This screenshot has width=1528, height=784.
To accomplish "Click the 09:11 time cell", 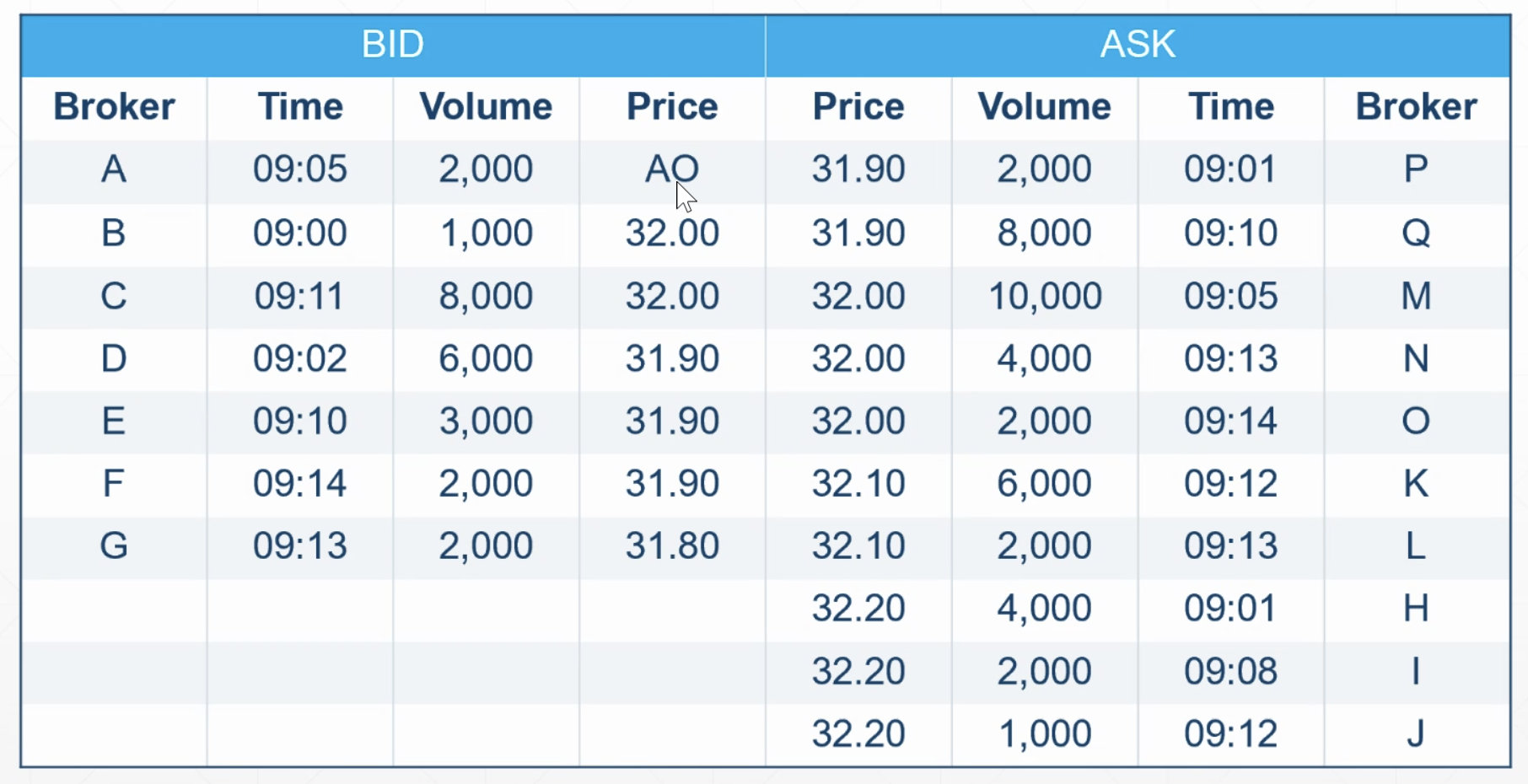I will coord(299,296).
